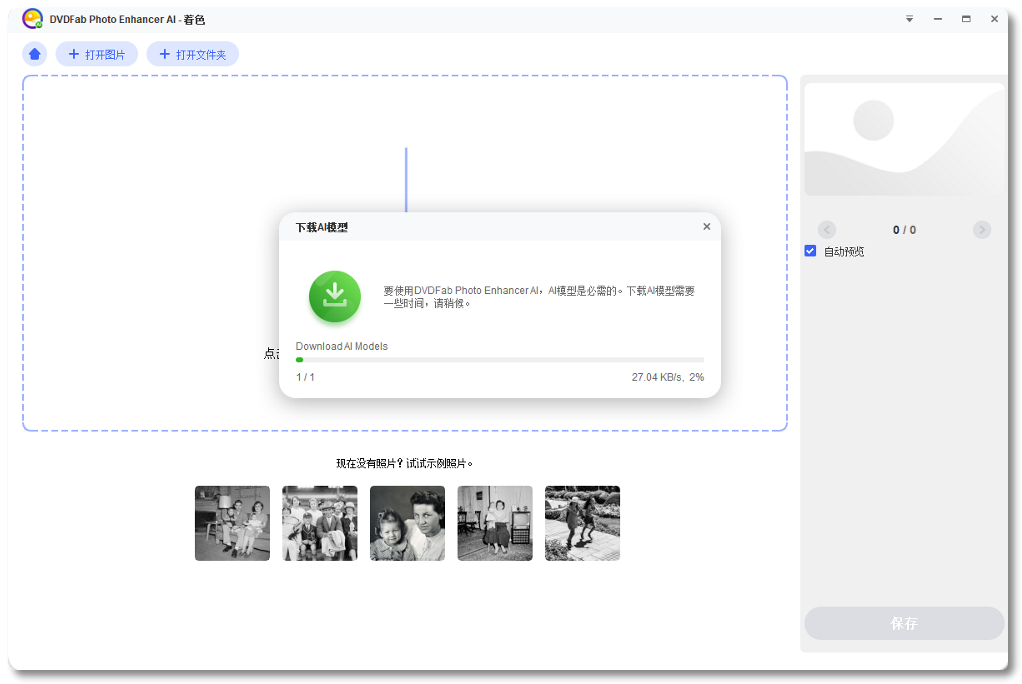1022x684 pixels.
Task: Select the sample photo of a large group
Action: pos(319,523)
